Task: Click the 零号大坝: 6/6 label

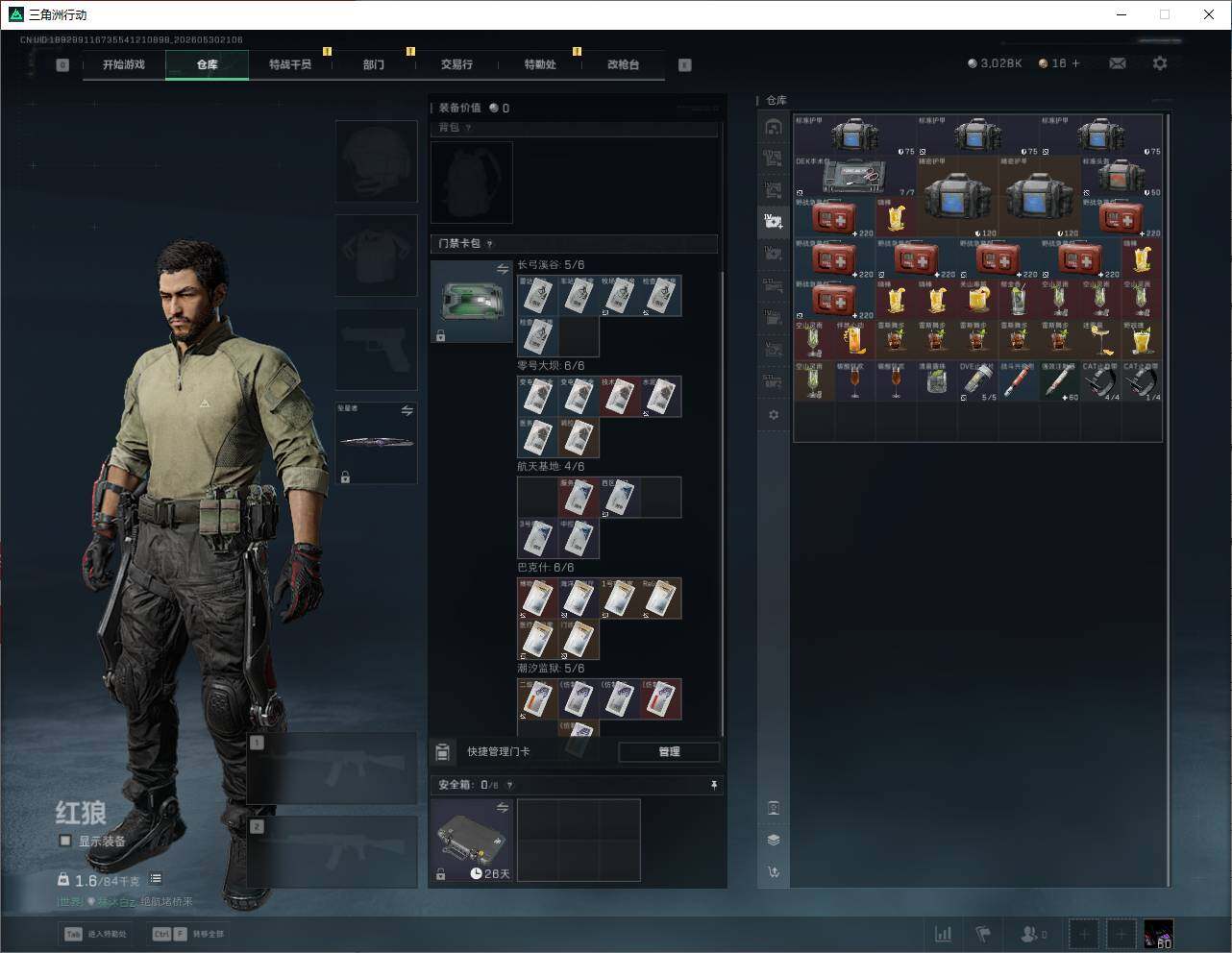Action: 551,366
